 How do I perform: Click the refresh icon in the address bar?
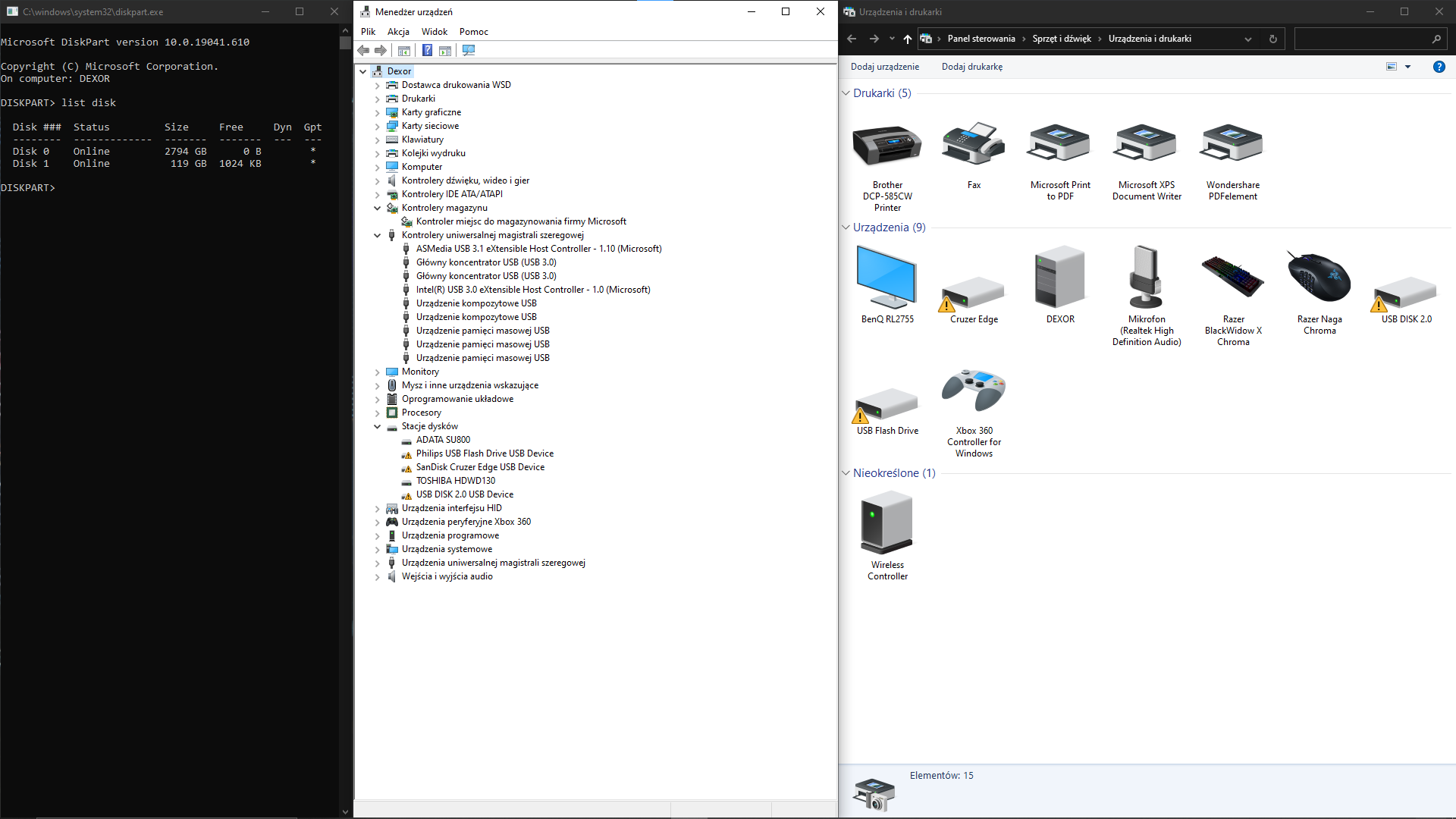1273,39
